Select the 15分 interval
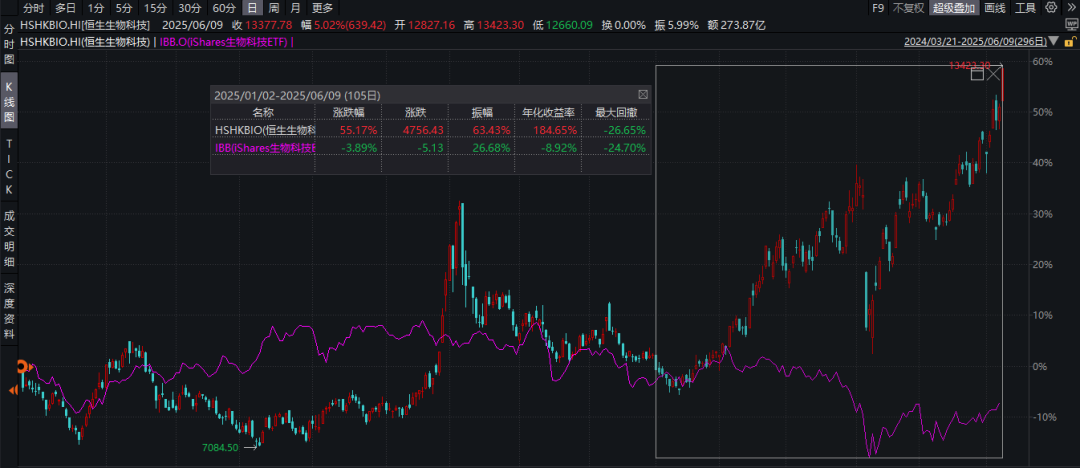The image size is (1080, 468). click(x=154, y=8)
